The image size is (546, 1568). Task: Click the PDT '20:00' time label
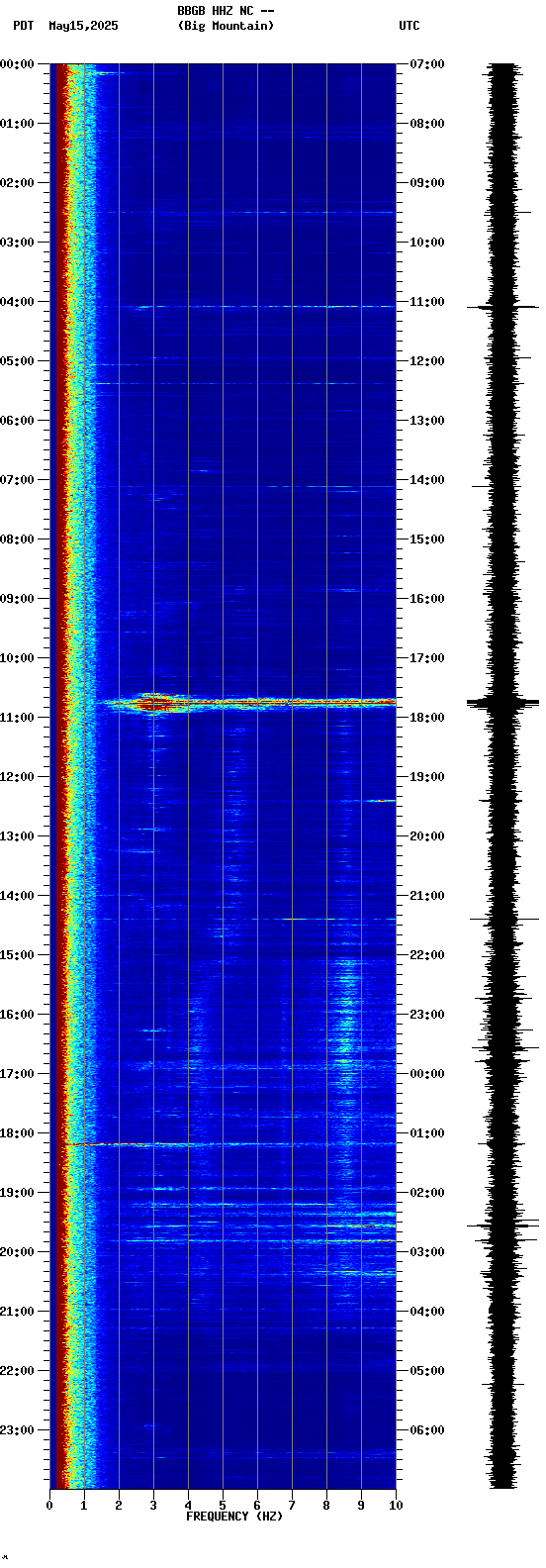tap(17, 1252)
